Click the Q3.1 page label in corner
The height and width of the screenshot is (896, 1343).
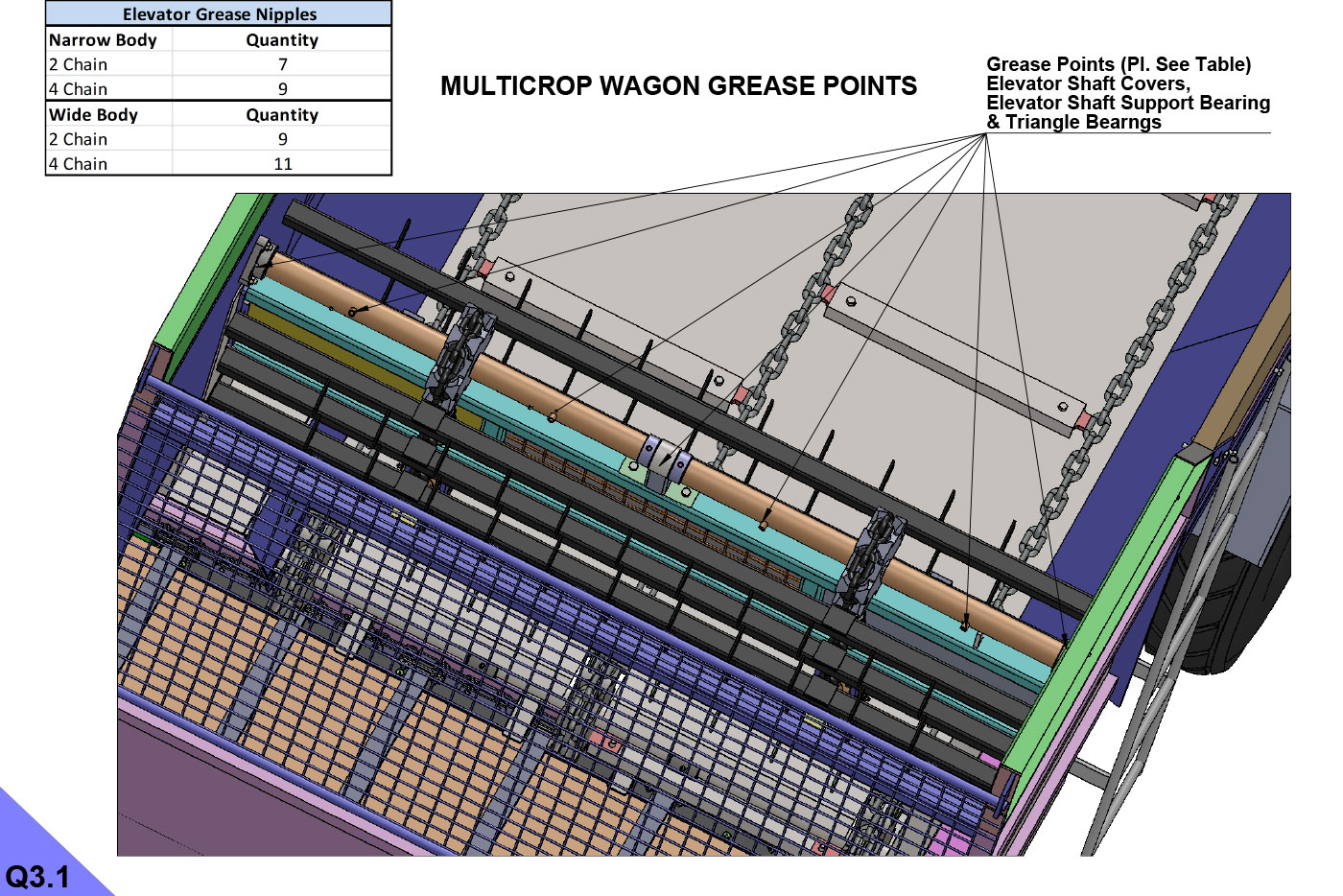(x=36, y=876)
